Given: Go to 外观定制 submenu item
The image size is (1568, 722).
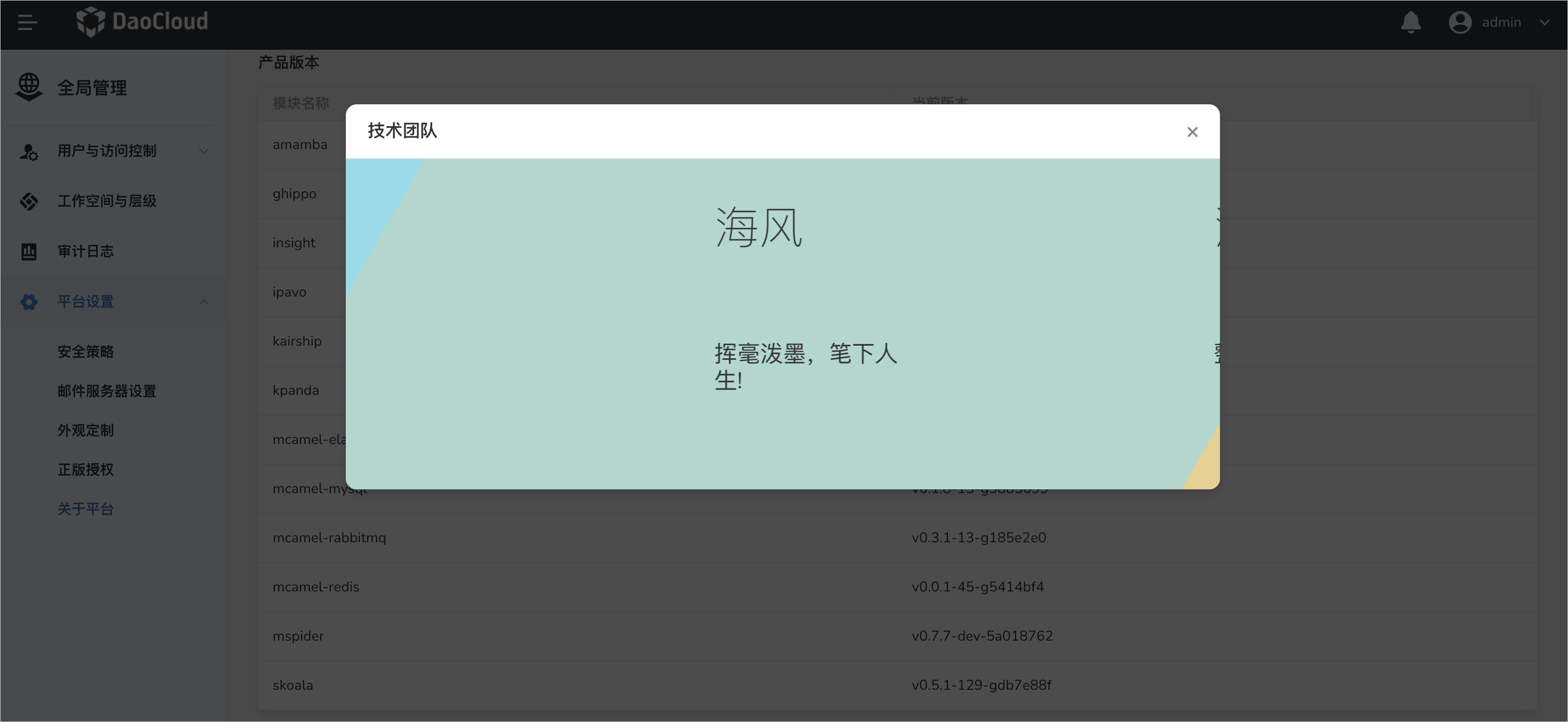Looking at the screenshot, I should tap(86, 431).
